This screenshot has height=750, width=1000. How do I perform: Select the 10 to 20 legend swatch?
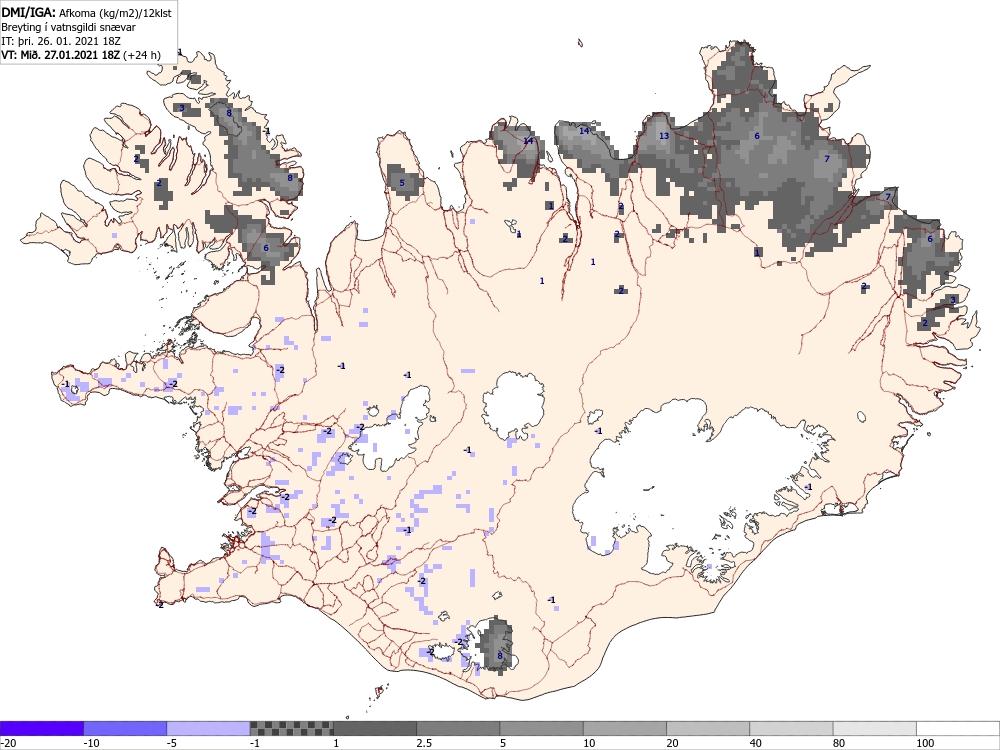click(x=625, y=728)
